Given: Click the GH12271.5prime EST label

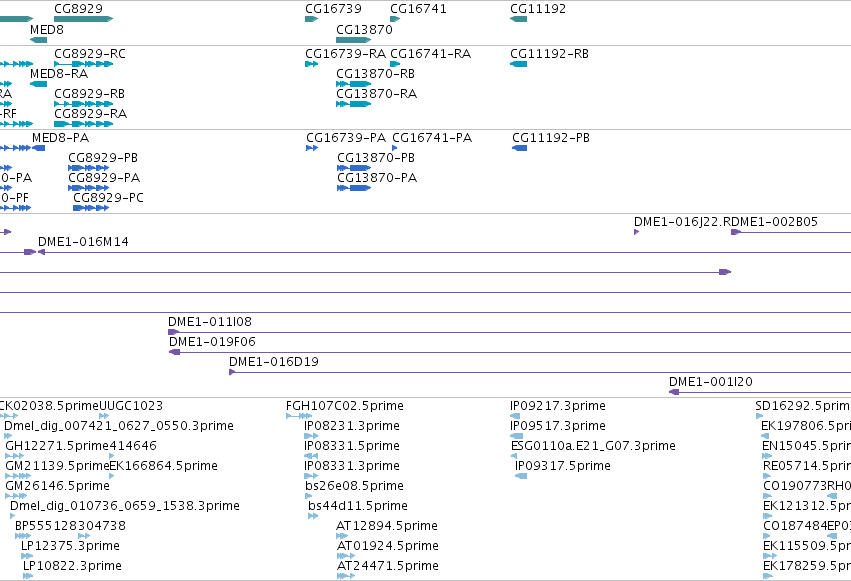Looking at the screenshot, I should click(58, 446).
